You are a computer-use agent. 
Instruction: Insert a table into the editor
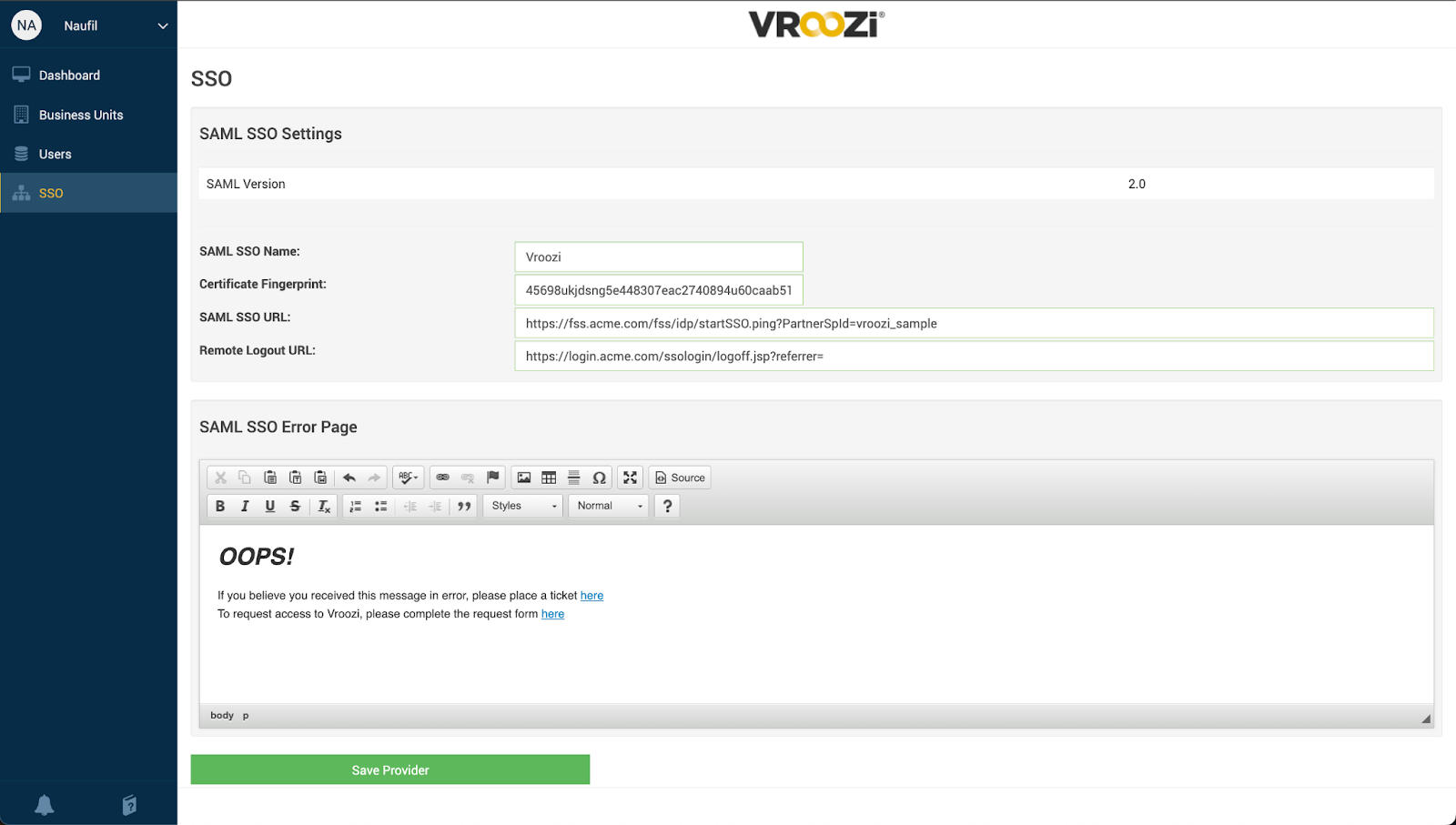pos(549,478)
